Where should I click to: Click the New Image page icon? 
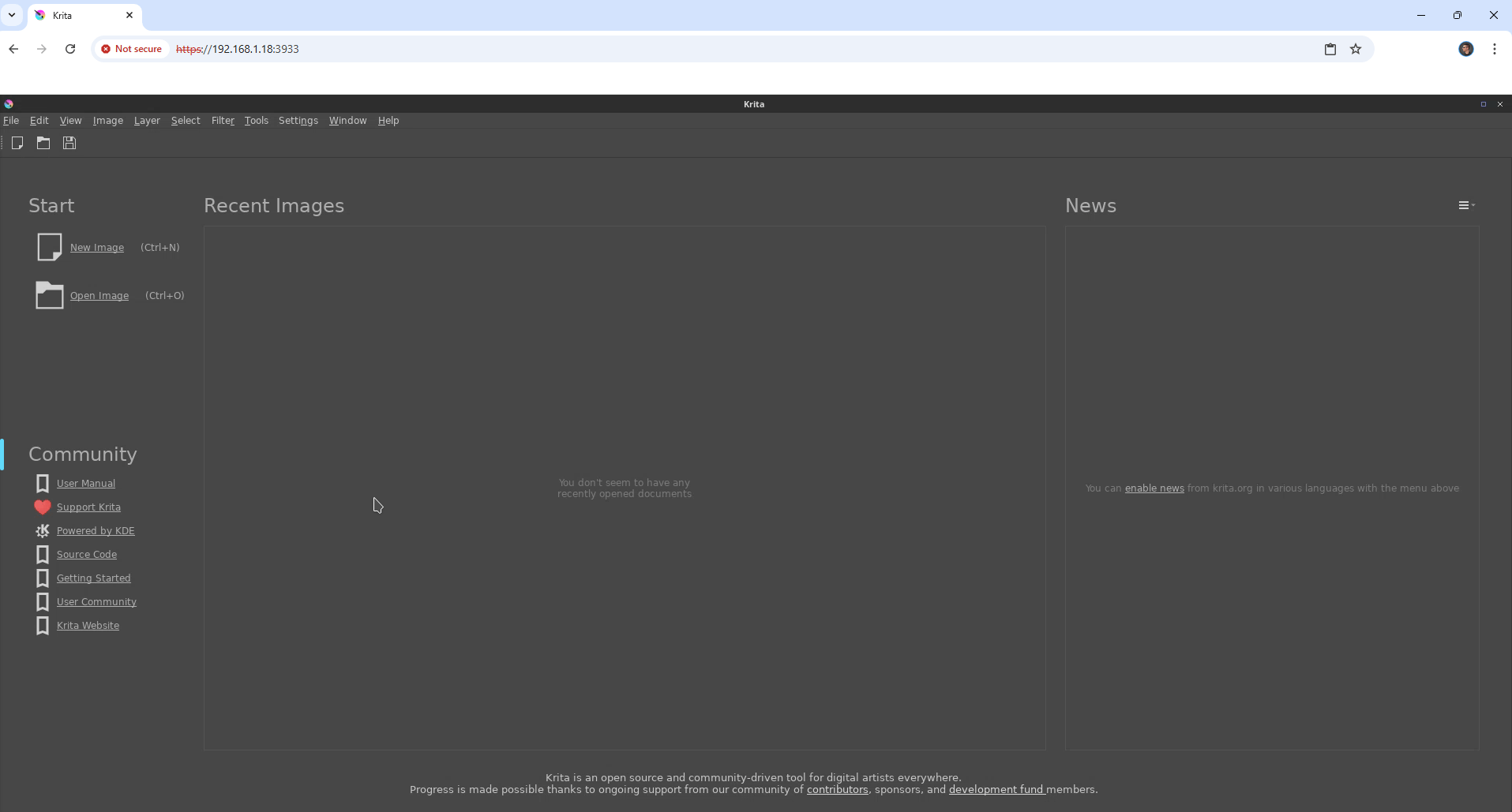pyautogui.click(x=49, y=247)
